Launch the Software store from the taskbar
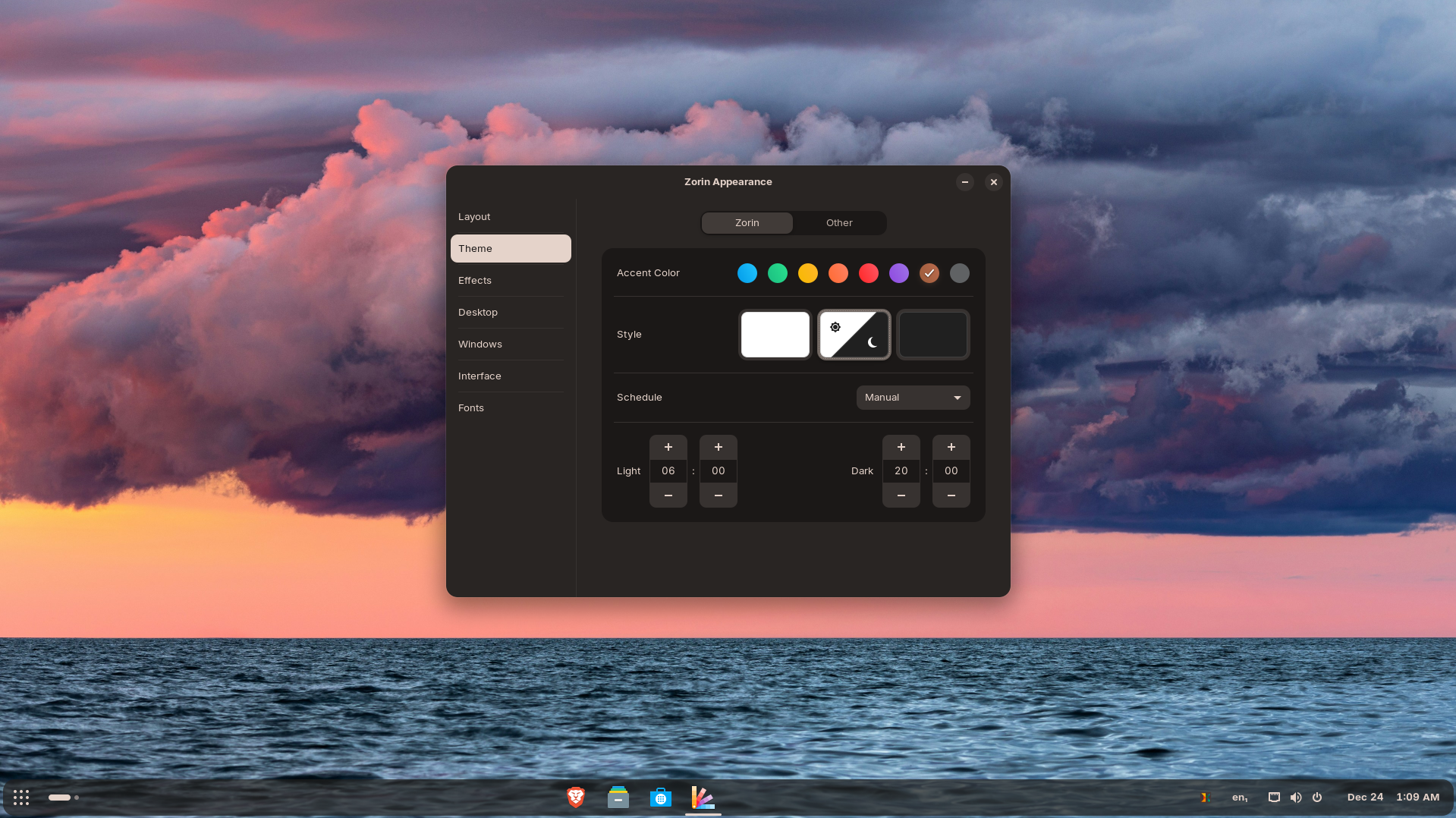 [x=660, y=798]
